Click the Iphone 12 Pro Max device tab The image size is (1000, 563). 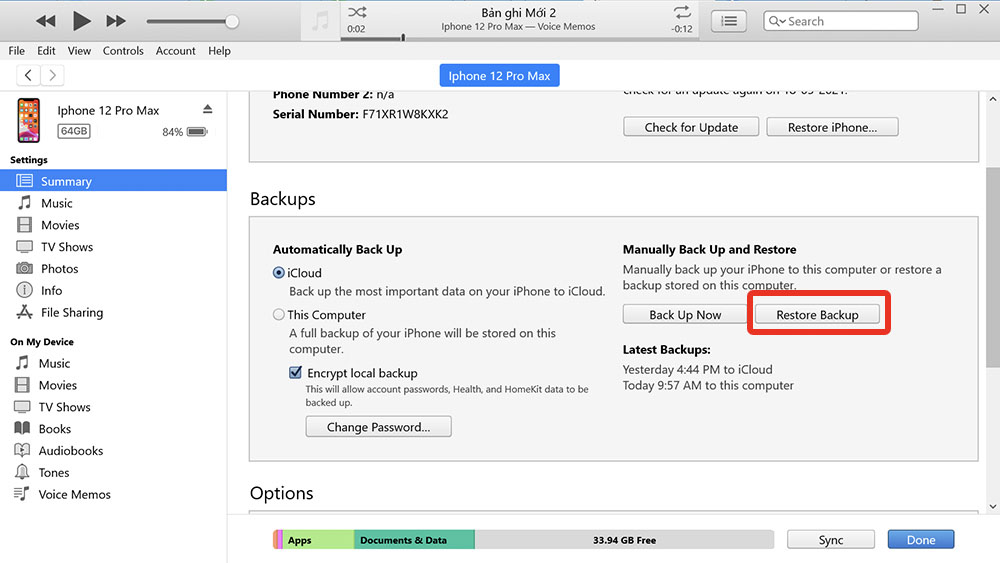499,75
